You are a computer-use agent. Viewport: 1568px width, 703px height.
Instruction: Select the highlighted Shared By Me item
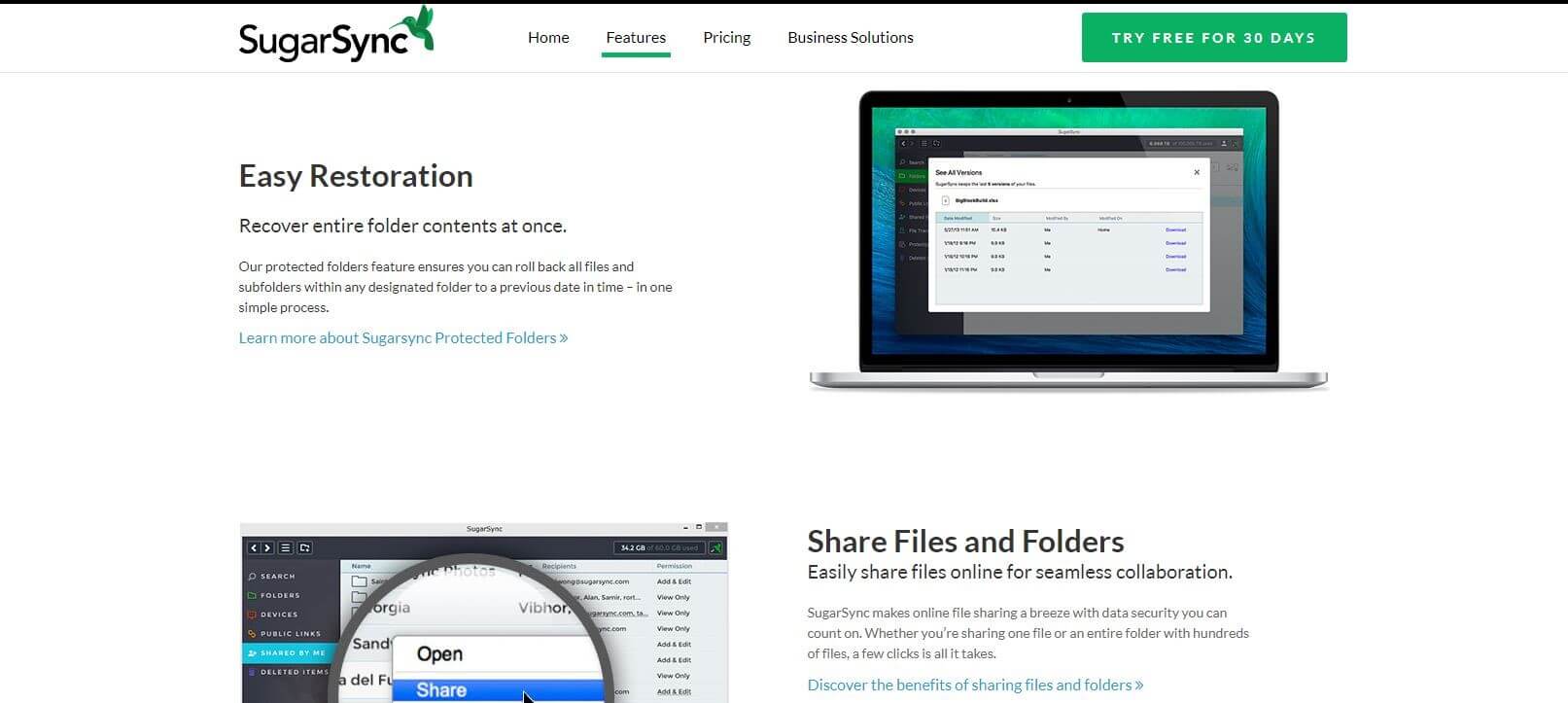pyautogui.click(x=292, y=653)
